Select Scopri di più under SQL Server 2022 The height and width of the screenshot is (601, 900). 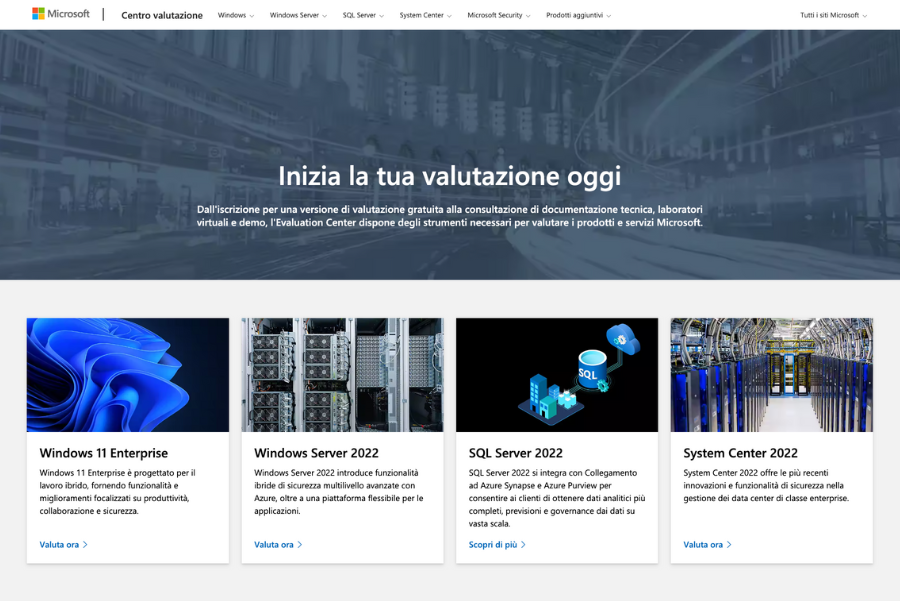point(495,544)
